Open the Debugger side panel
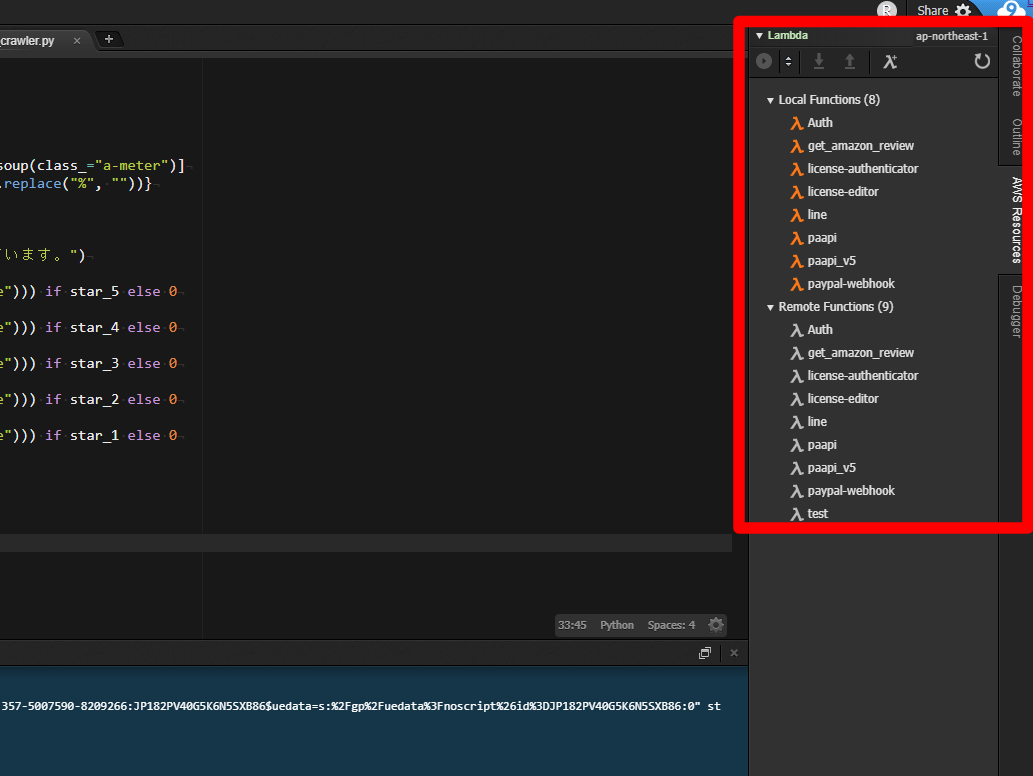Screen dimensions: 1033x776 click(1017, 312)
